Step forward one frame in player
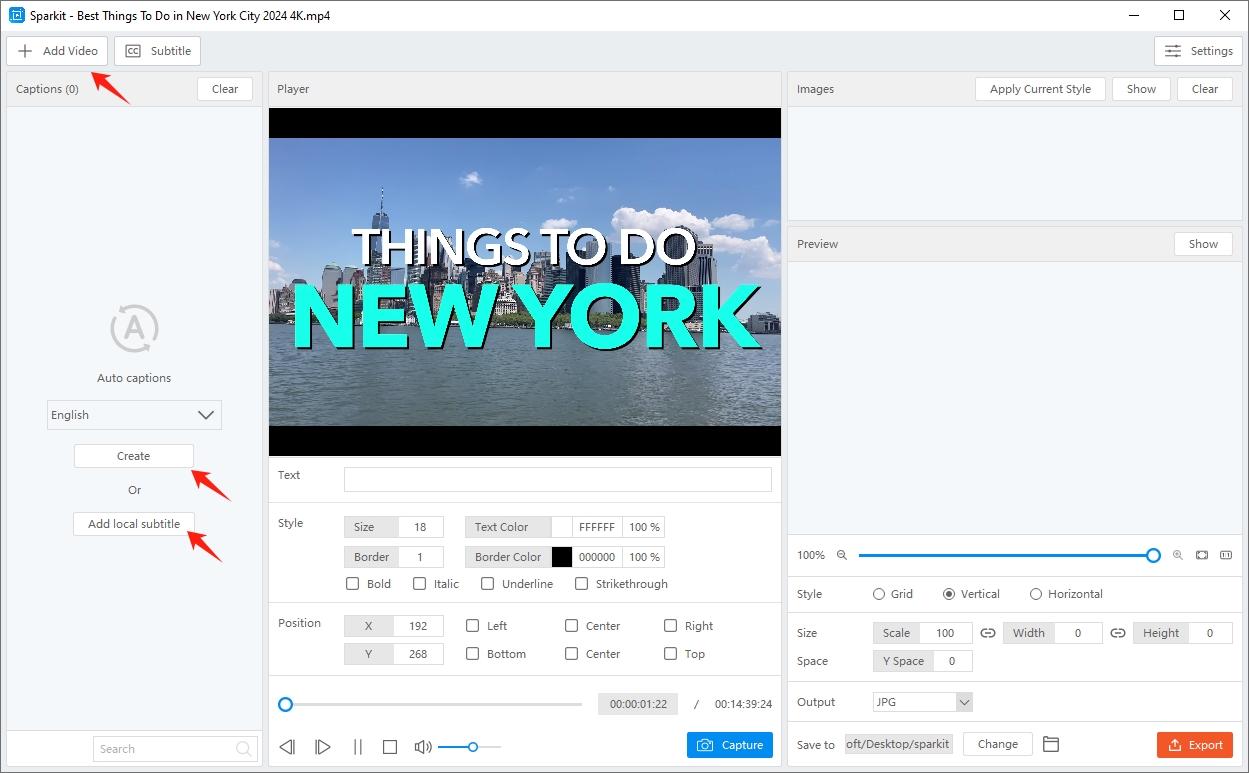Screen dimensions: 1249x773 [x=322, y=747]
